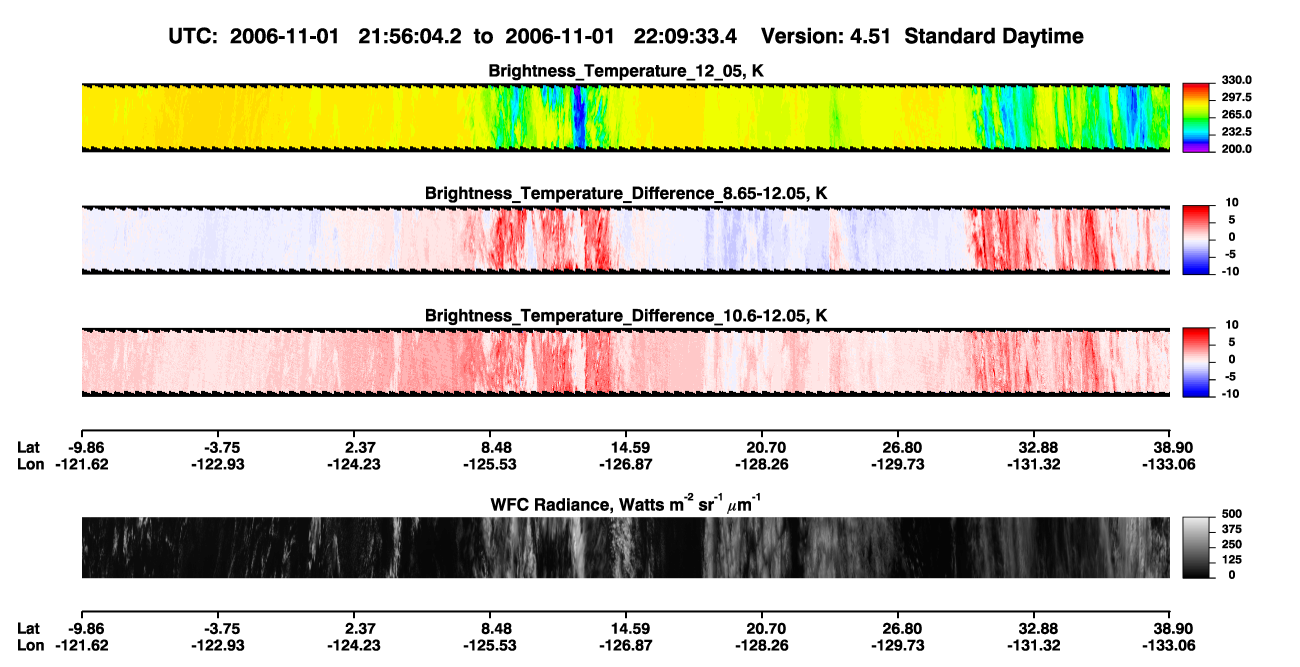Viewport: 1300px width, 667px height.
Task: Click the 232.5 color bar label
Action: 1238,131
